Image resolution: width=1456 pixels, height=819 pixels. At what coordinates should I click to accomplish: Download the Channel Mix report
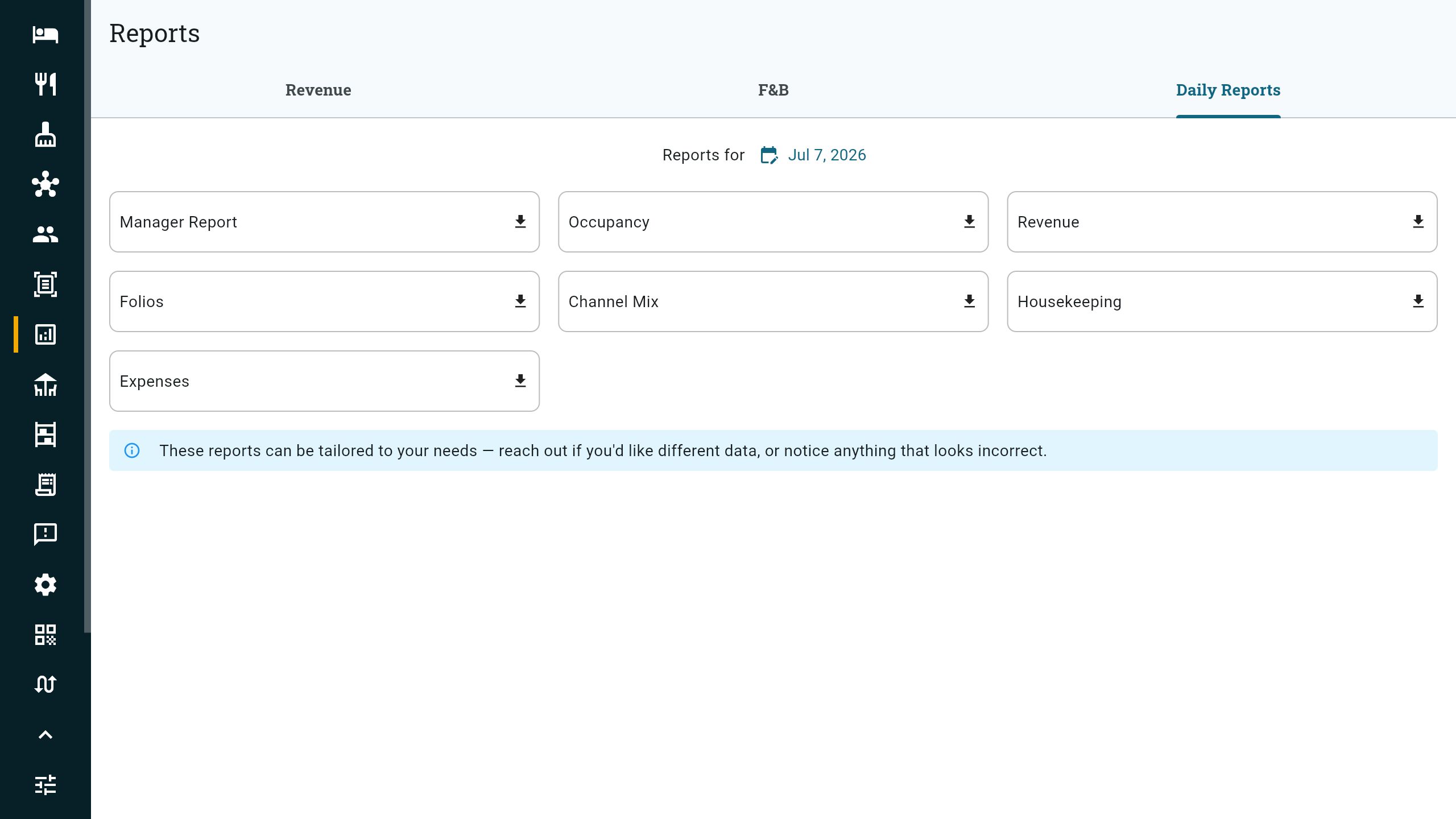(x=970, y=301)
